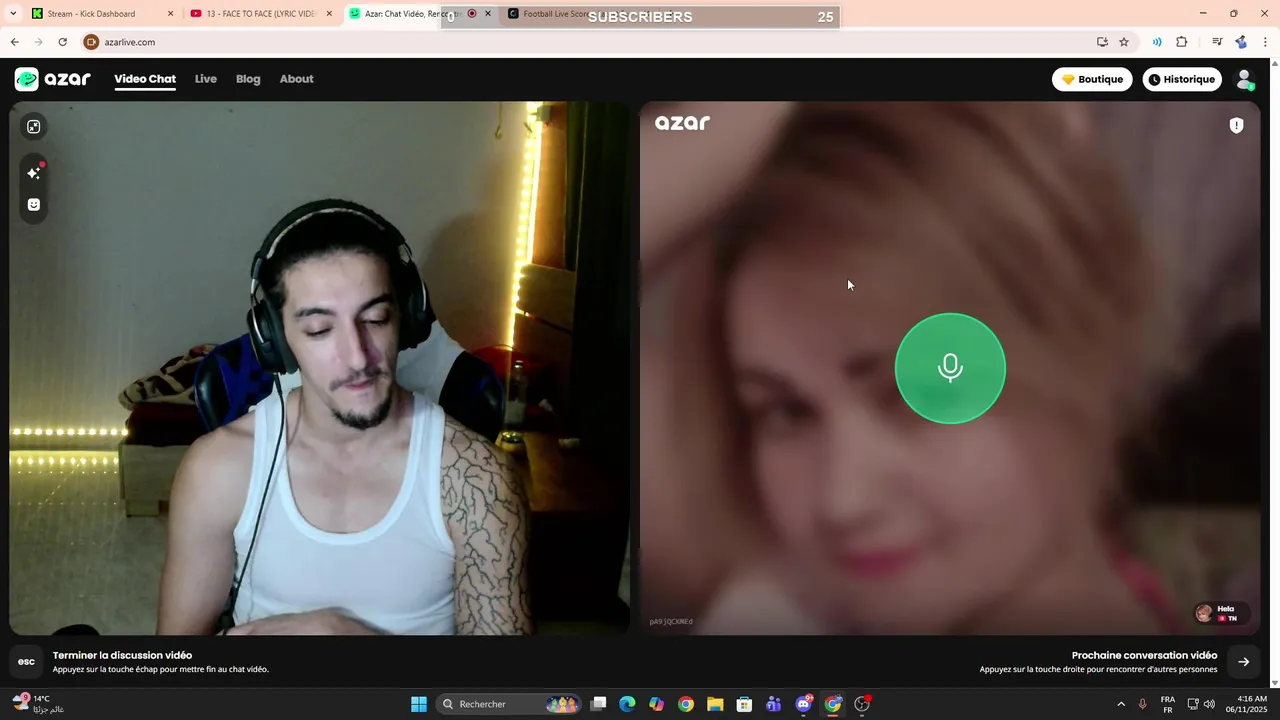Open the fullscreen expand icon on local video
Image resolution: width=1280 pixels, height=720 pixels.
pos(34,127)
